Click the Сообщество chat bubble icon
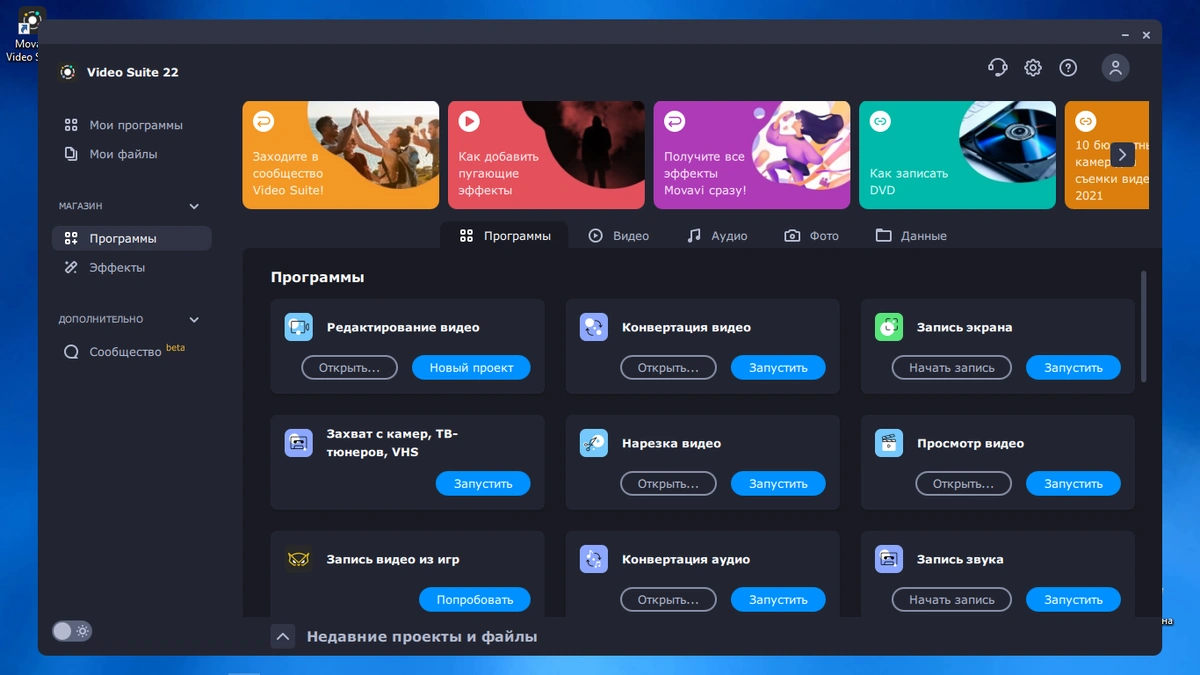Screen dimensions: 1200x675 pyautogui.click(x=71, y=352)
